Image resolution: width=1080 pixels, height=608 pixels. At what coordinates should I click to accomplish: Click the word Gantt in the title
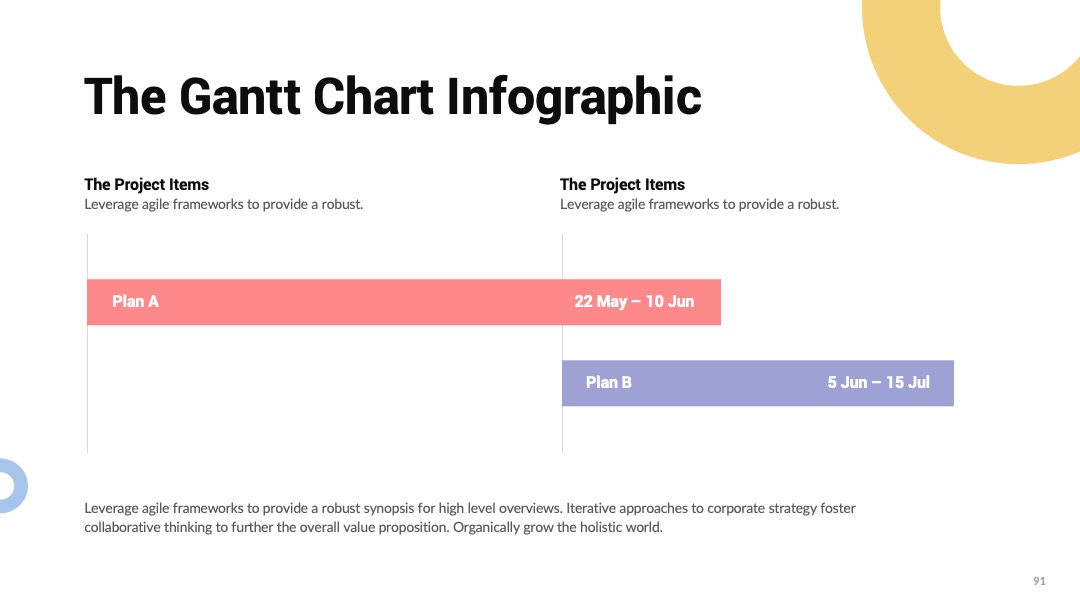pyautogui.click(x=239, y=97)
